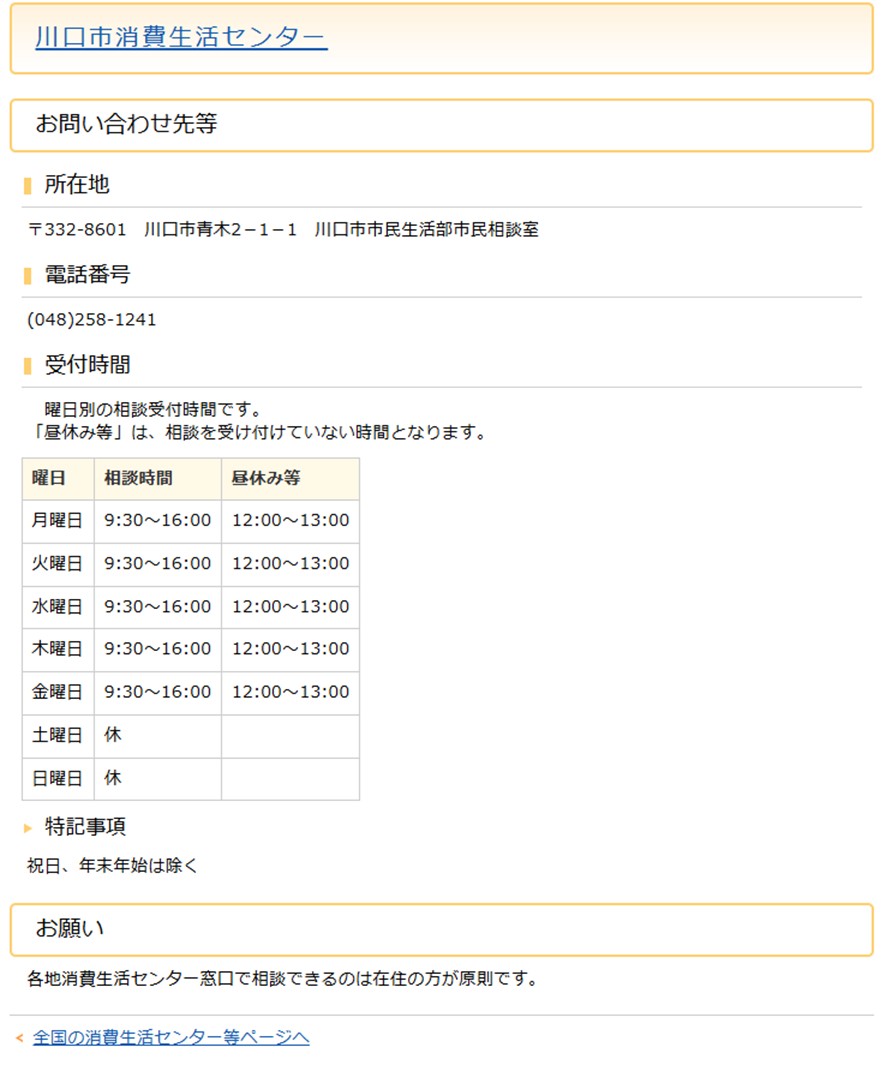Select the 相談時間 column header

point(138,478)
